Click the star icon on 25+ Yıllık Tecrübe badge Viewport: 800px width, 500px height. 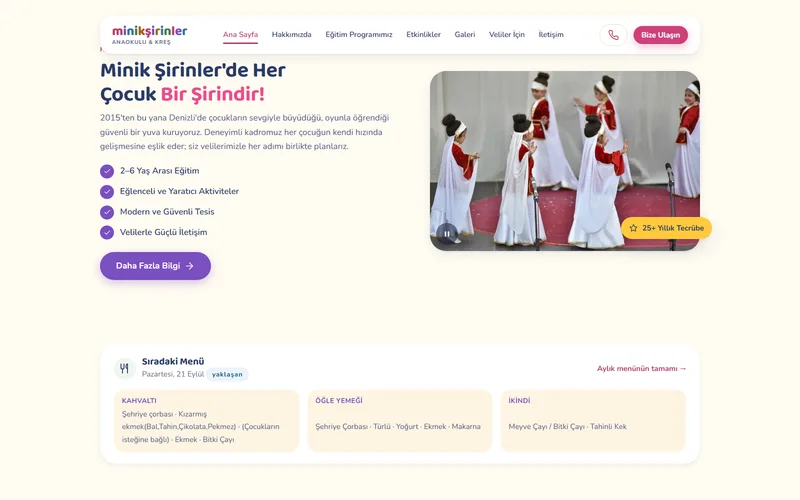[x=633, y=228]
